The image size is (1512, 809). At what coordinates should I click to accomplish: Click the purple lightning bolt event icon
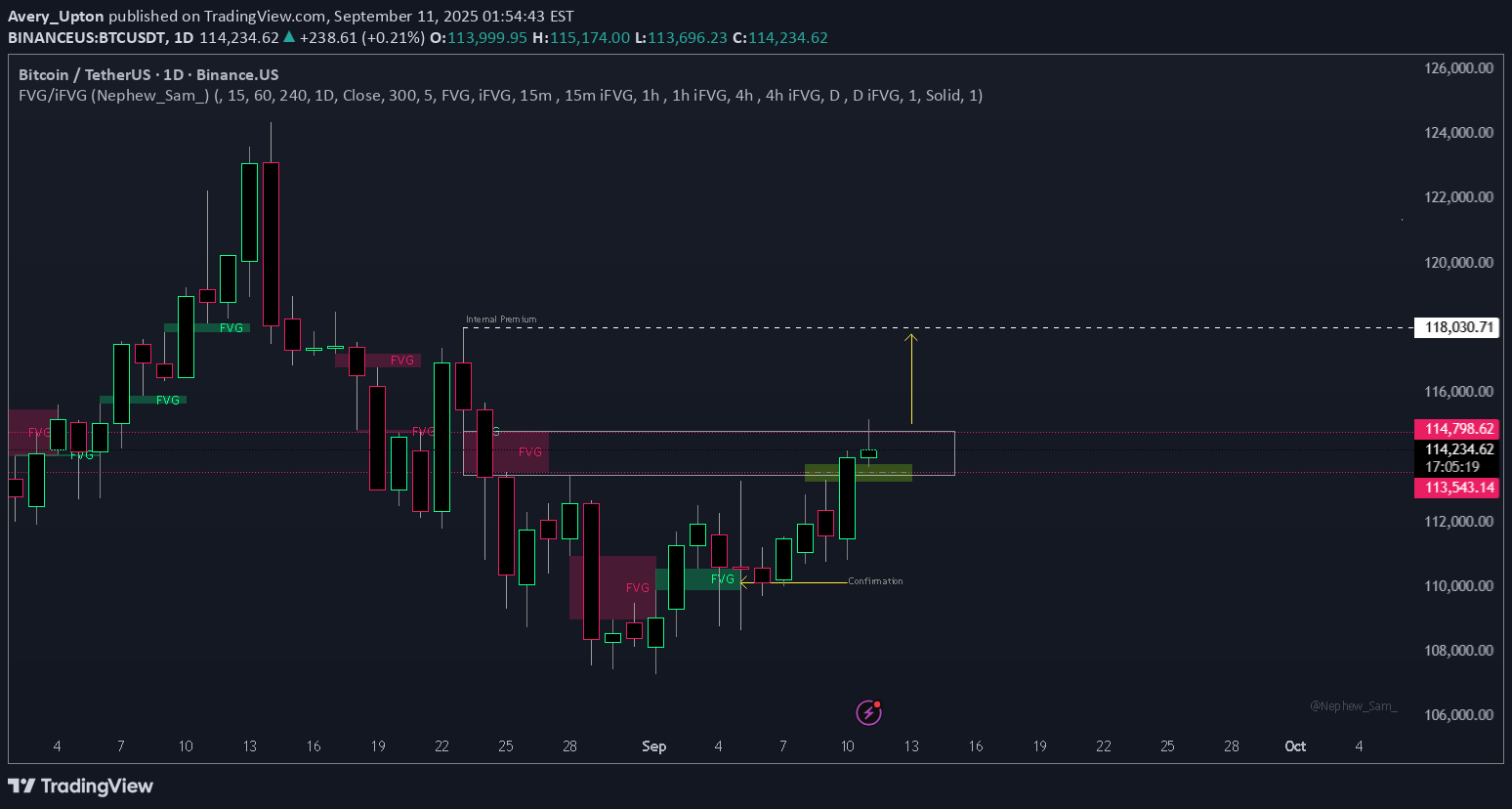click(x=868, y=712)
